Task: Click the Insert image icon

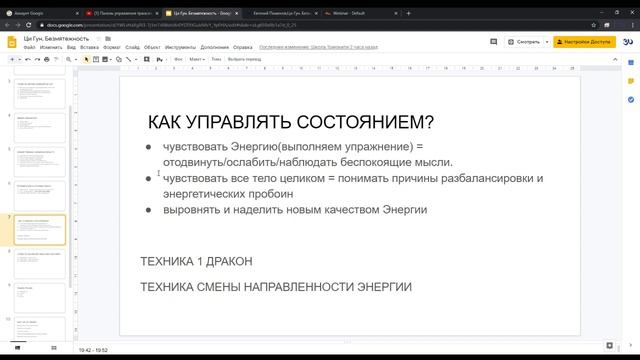Action: pos(105,59)
